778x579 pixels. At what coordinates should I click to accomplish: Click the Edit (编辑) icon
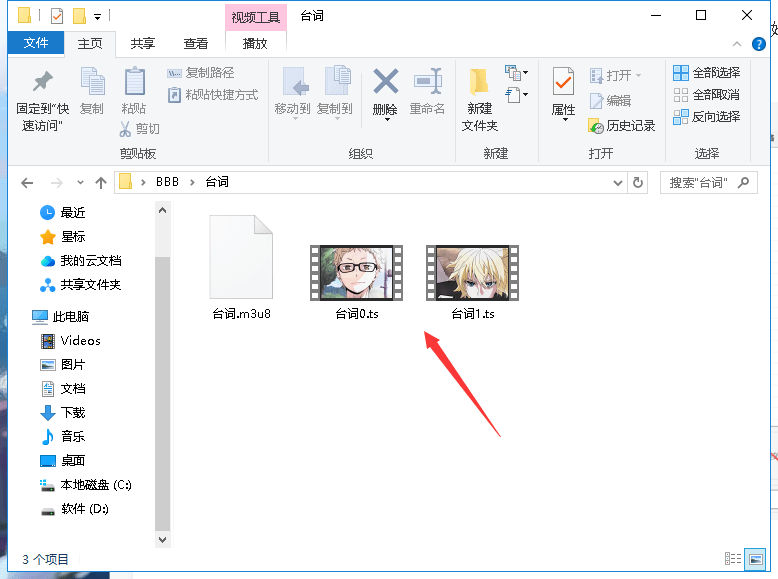(x=596, y=101)
